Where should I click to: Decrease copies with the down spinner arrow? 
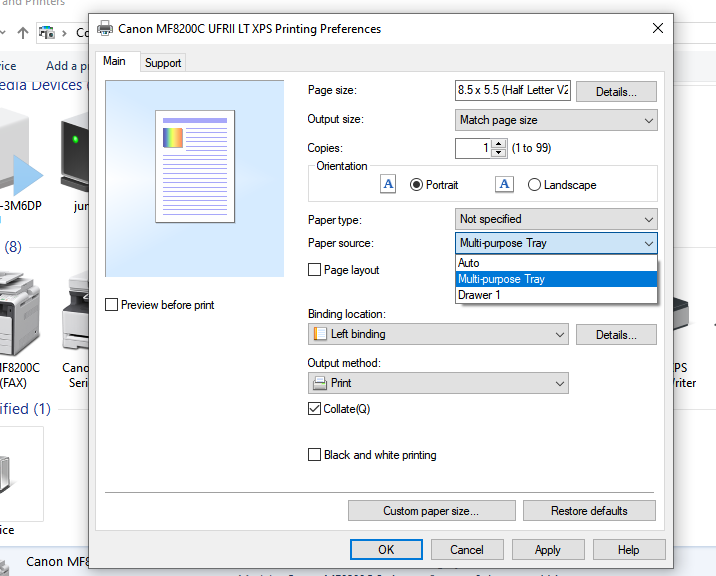click(499, 153)
